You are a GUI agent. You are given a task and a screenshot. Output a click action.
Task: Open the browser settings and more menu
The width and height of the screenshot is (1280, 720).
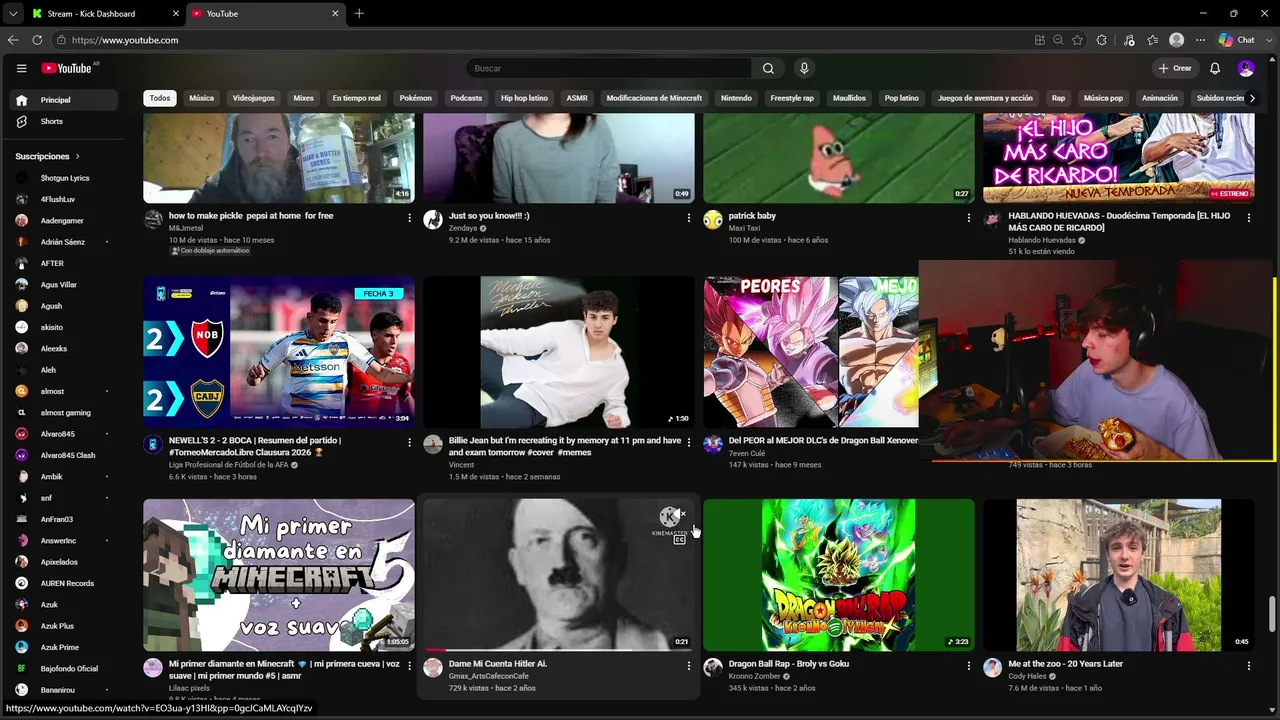click(1200, 40)
